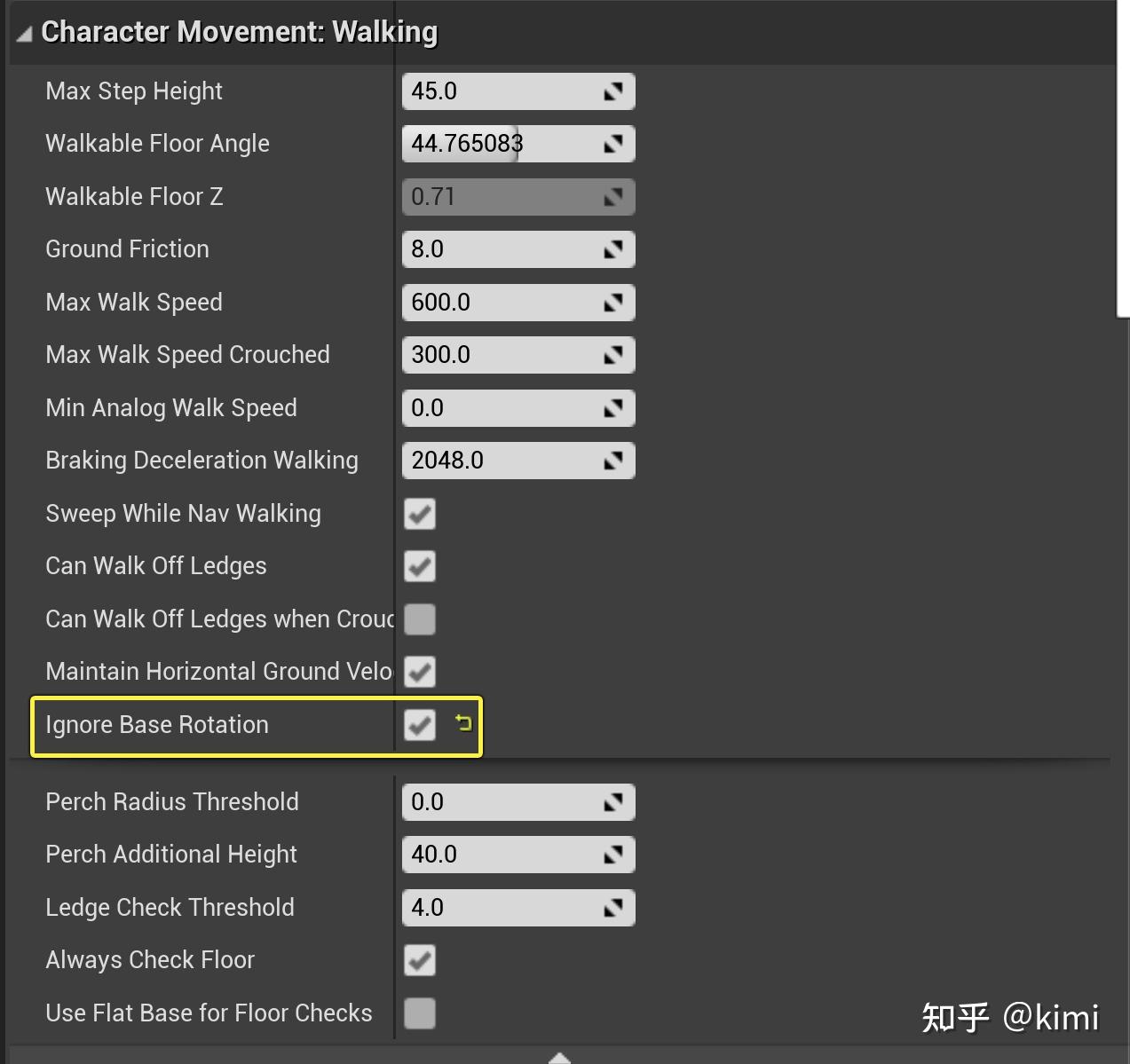Click the expander arrow at panel bottom
This screenshot has width=1130, height=1064.
click(x=559, y=1057)
